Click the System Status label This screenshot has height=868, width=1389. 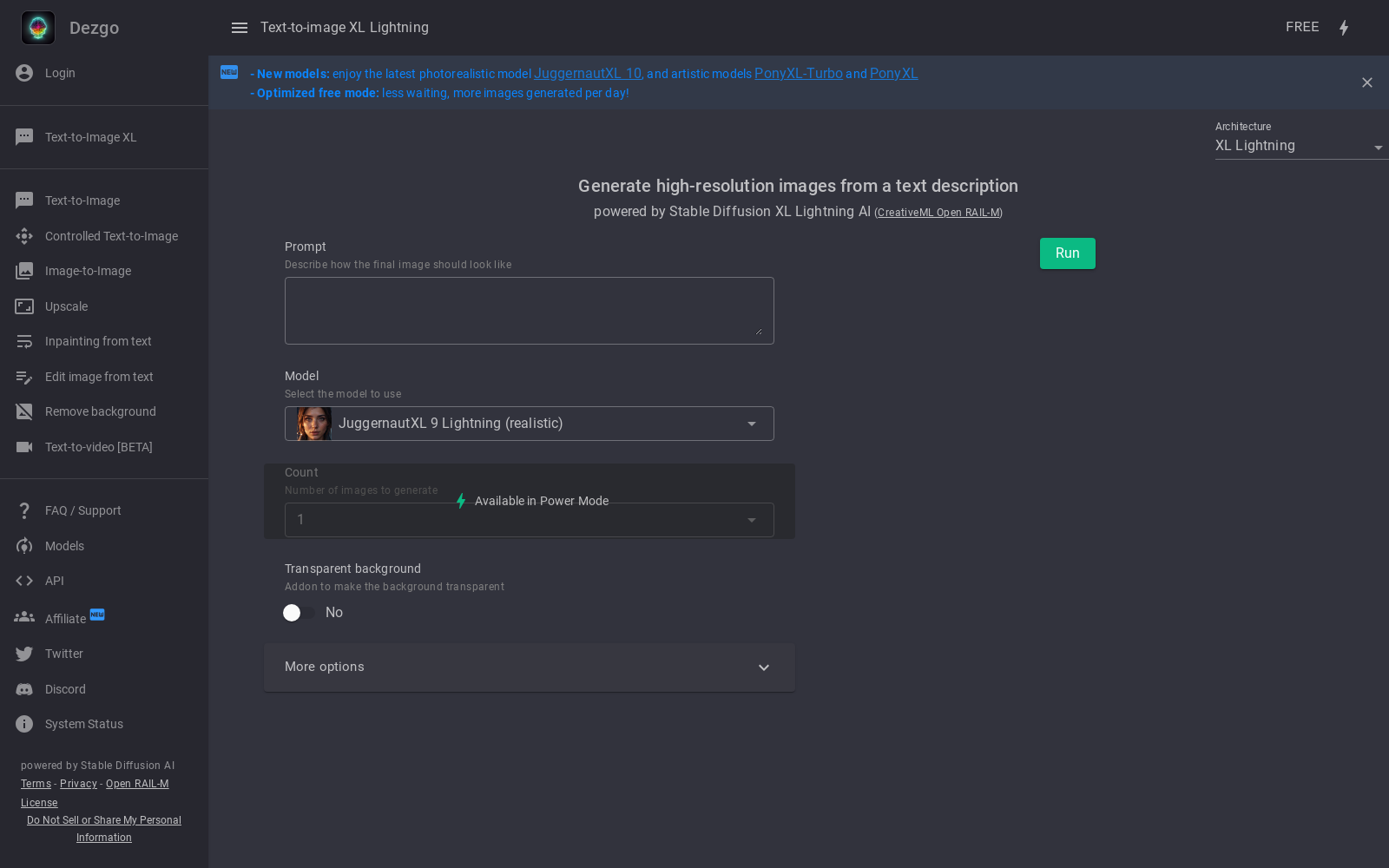click(x=84, y=724)
